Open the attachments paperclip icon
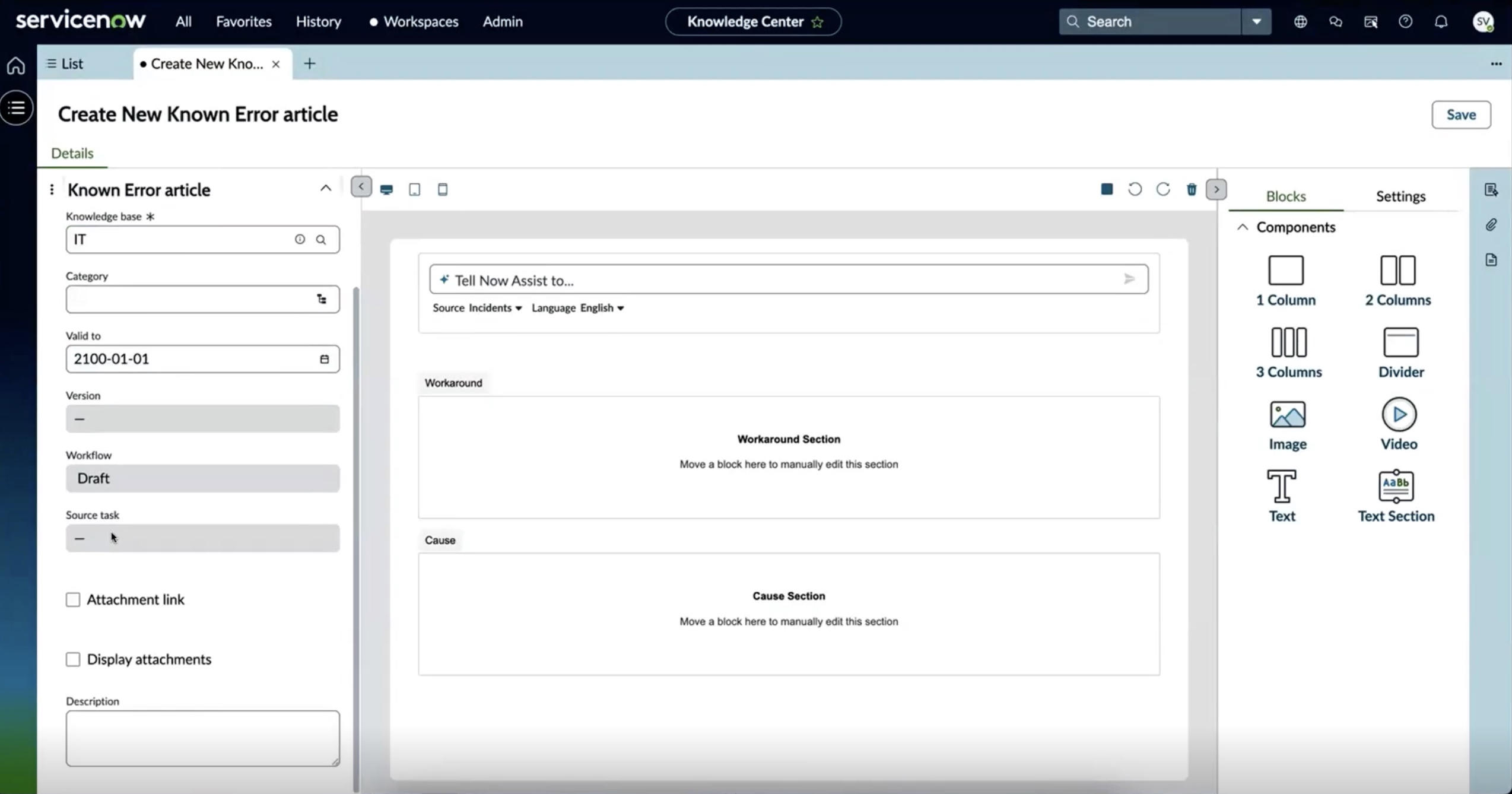 [x=1491, y=224]
